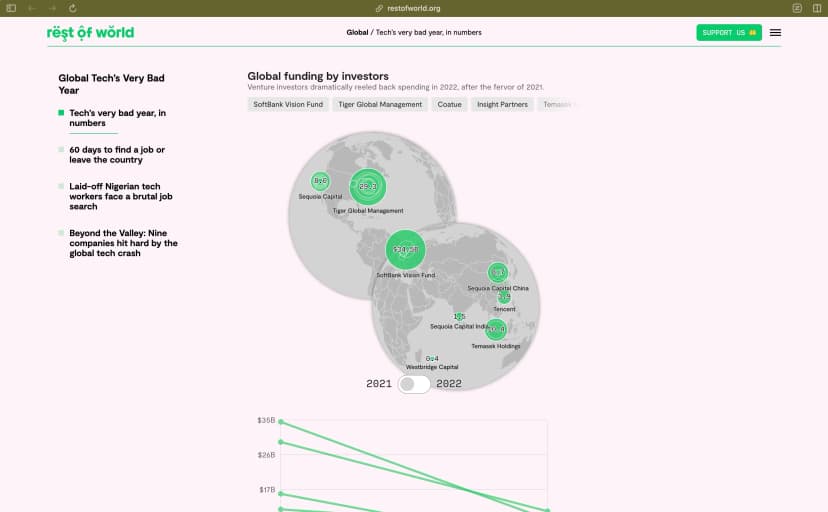Open the split view tab icon
828x512 pixels.
click(817, 8)
